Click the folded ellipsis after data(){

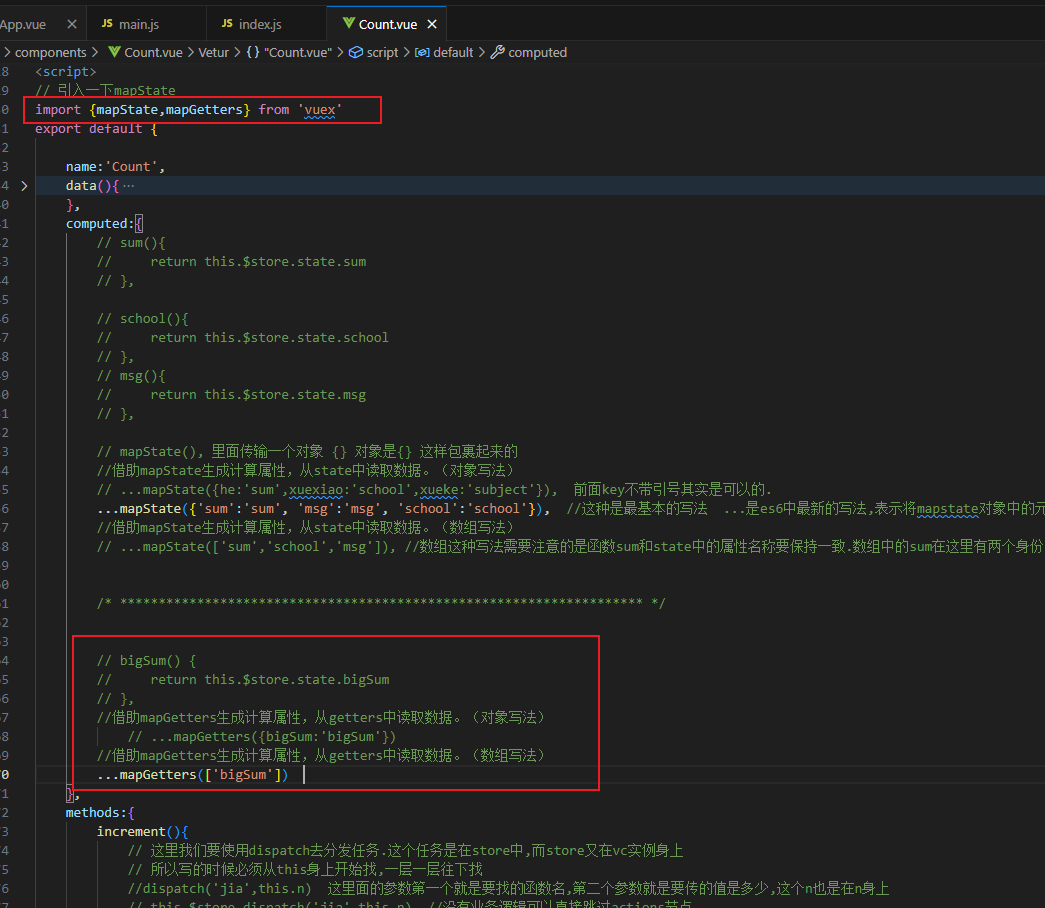pyautogui.click(x=129, y=186)
